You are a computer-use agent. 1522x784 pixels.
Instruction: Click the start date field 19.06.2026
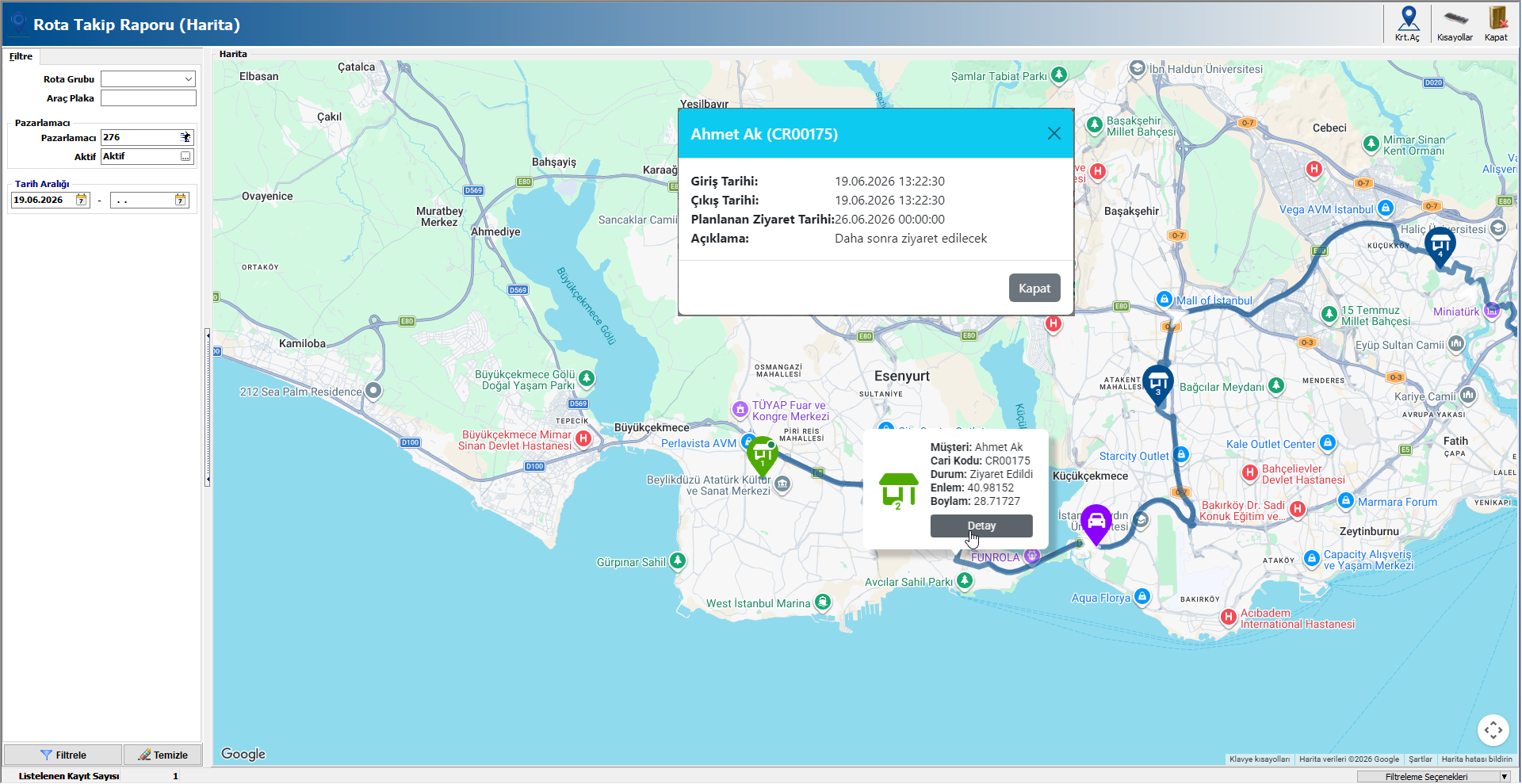click(x=43, y=200)
